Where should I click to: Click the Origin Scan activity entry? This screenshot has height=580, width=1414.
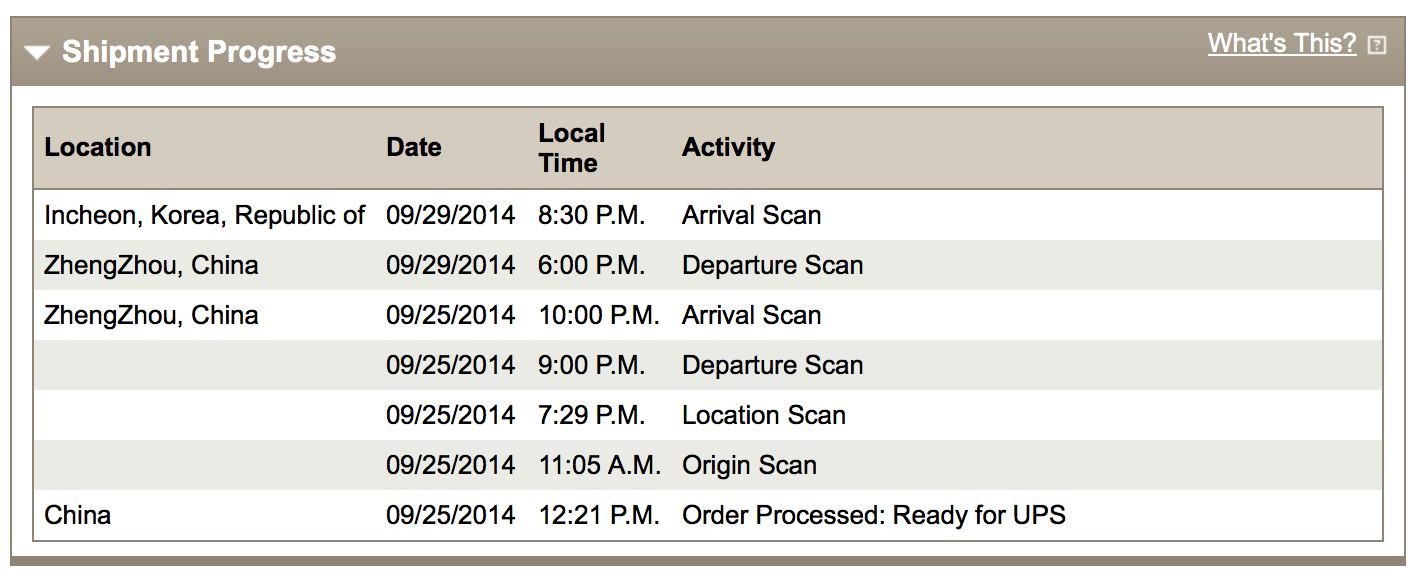(749, 465)
